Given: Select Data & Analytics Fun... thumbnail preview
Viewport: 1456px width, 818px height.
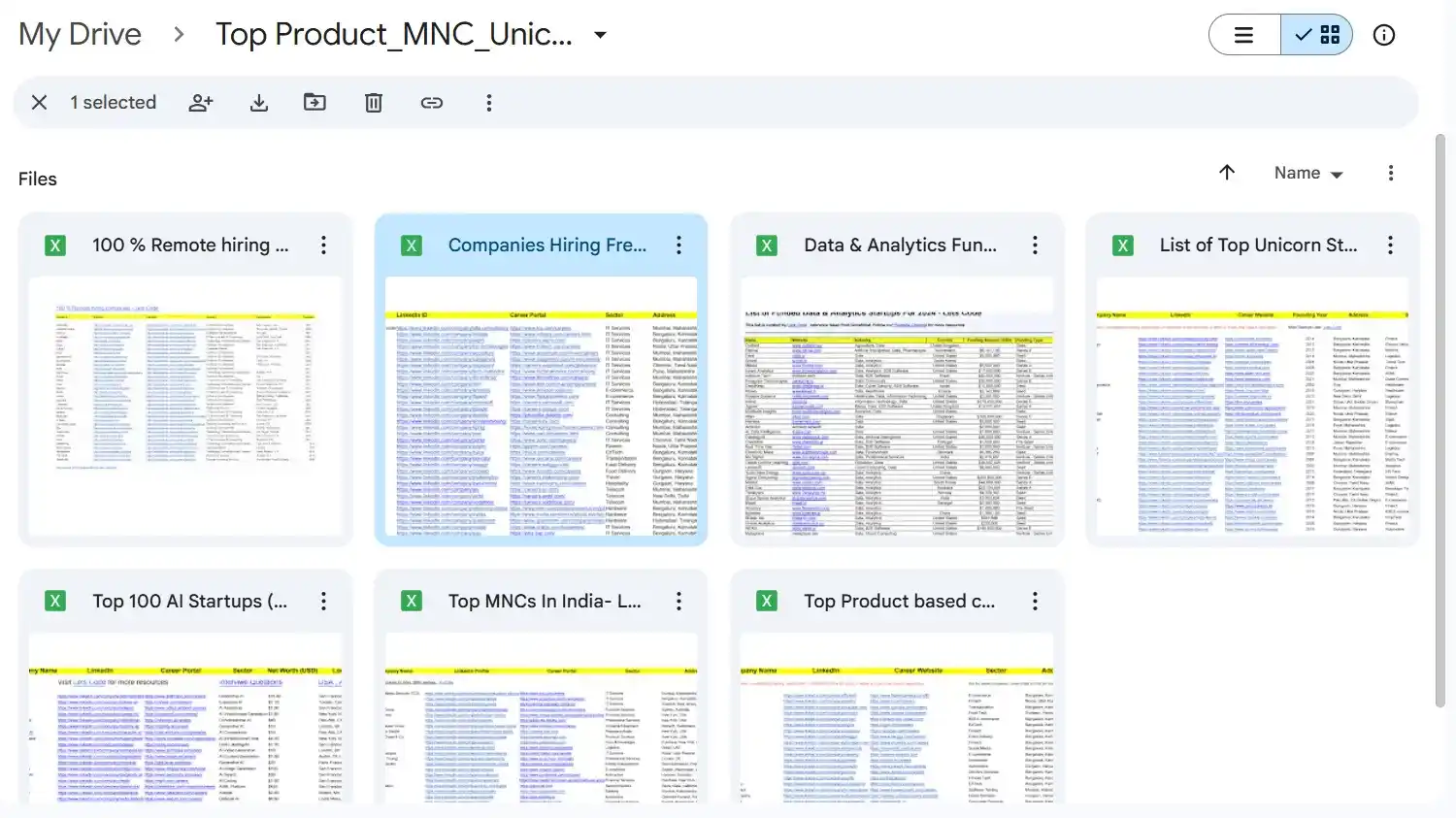Looking at the screenshot, I should click(x=897, y=407).
